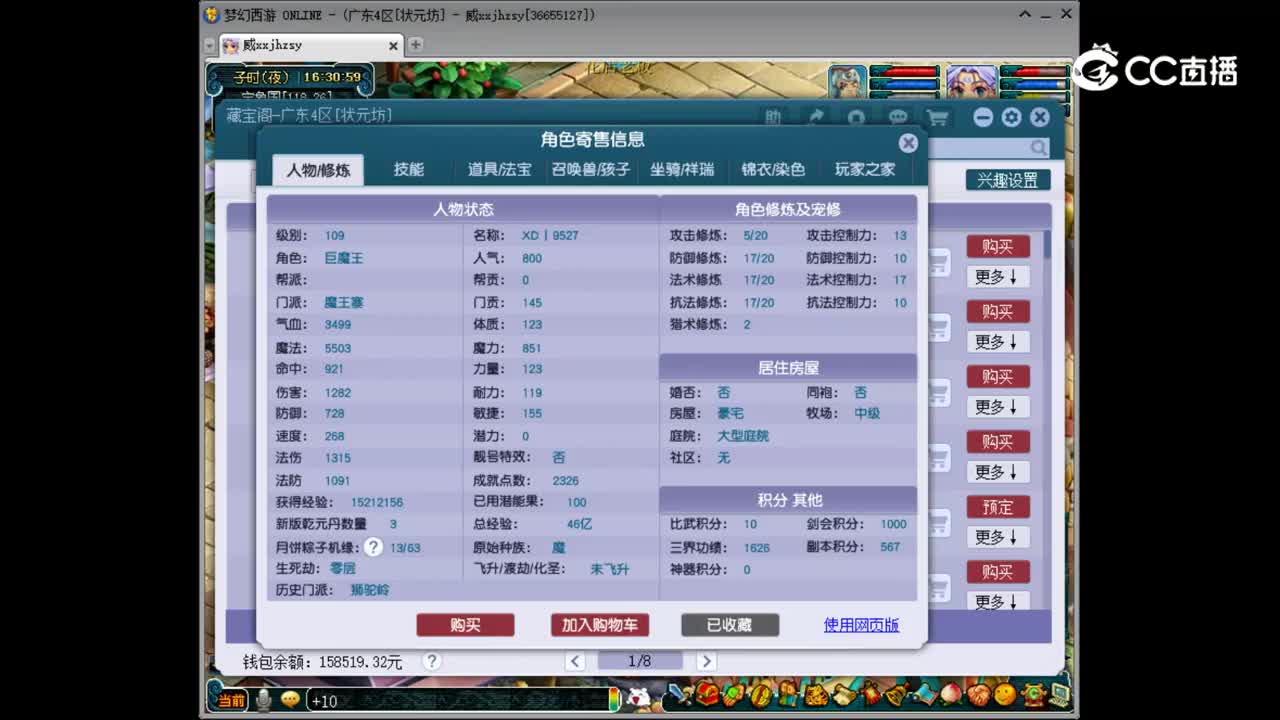This screenshot has height=720, width=1280.
Task: Click the 1/8 page number field
Action: 640,661
